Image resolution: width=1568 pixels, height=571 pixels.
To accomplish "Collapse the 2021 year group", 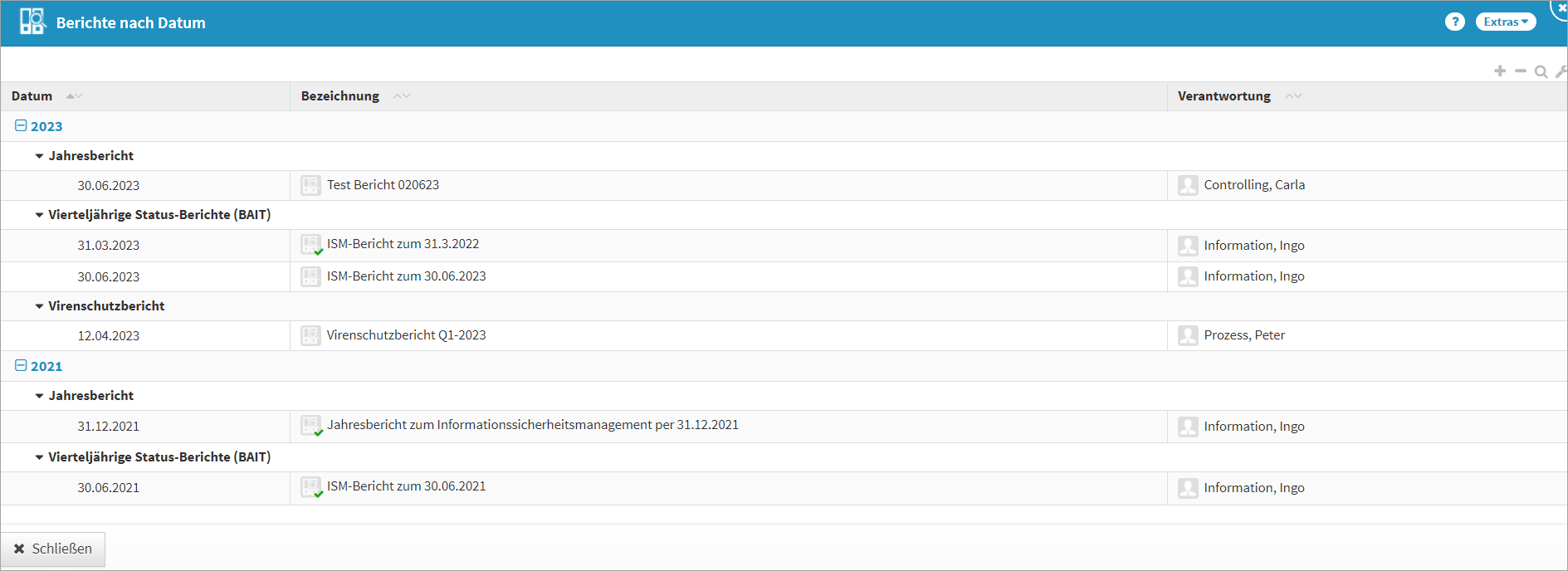I will (x=21, y=366).
